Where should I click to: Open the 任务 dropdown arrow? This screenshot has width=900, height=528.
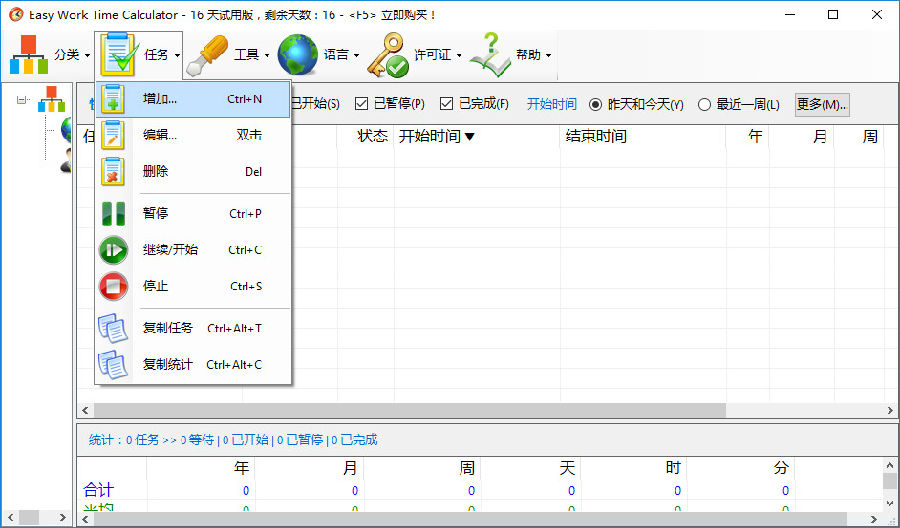177,55
